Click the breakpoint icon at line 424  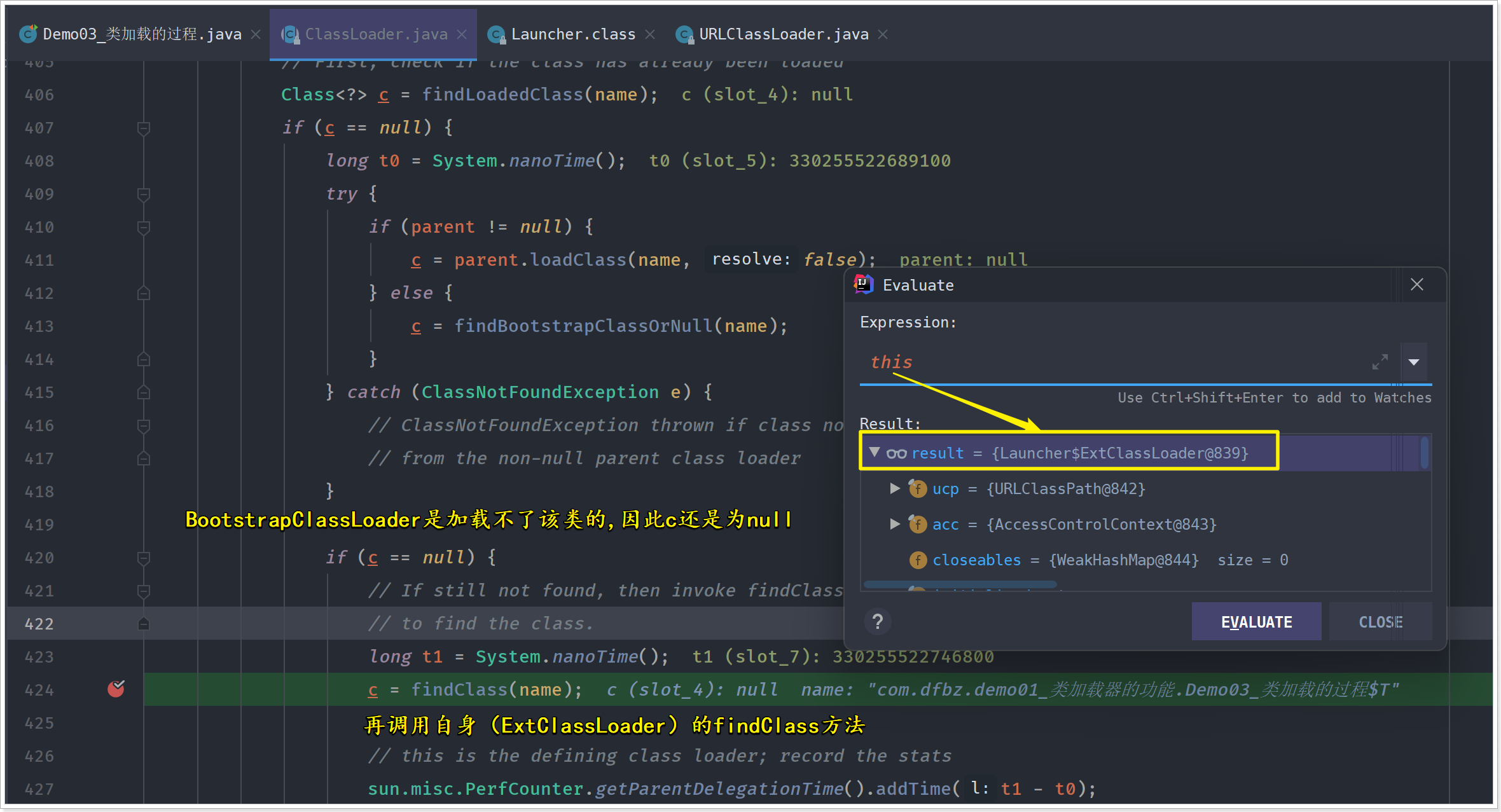click(116, 689)
